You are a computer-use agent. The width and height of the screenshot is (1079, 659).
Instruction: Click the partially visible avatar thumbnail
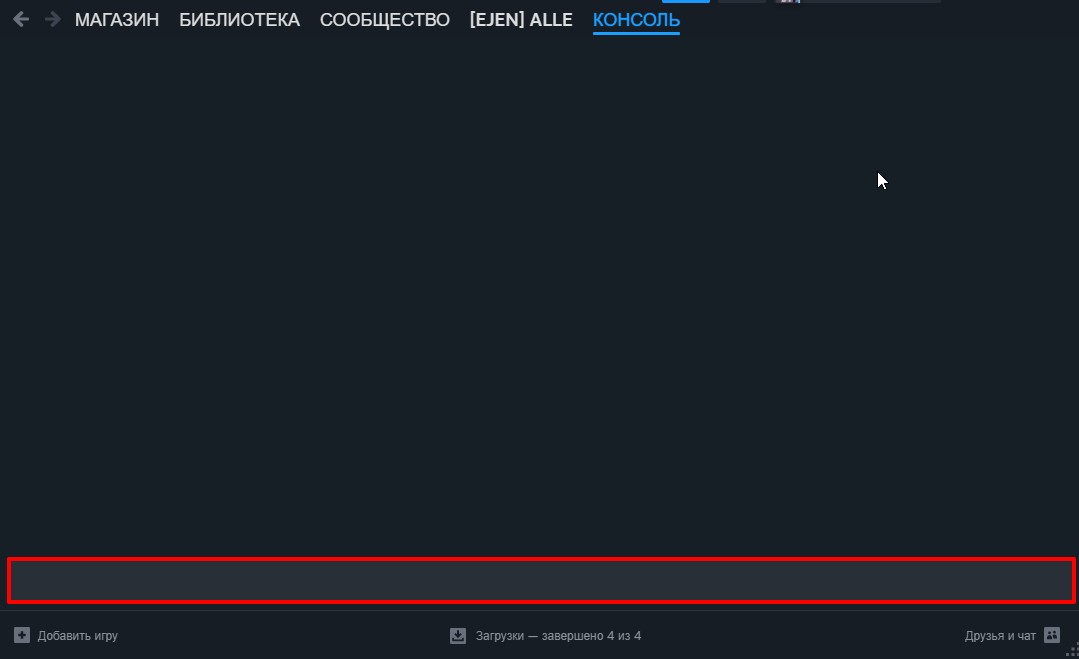(x=787, y=1)
